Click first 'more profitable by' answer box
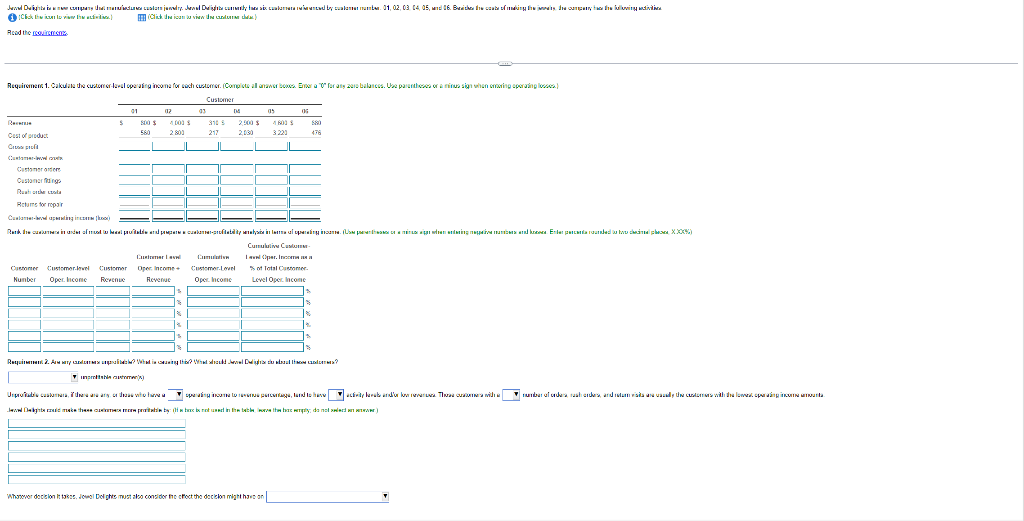This screenshot has height=521, width=1024. (97, 423)
